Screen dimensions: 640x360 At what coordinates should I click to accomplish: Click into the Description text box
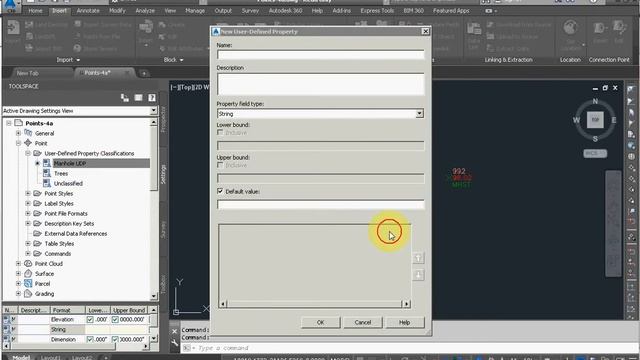320,84
